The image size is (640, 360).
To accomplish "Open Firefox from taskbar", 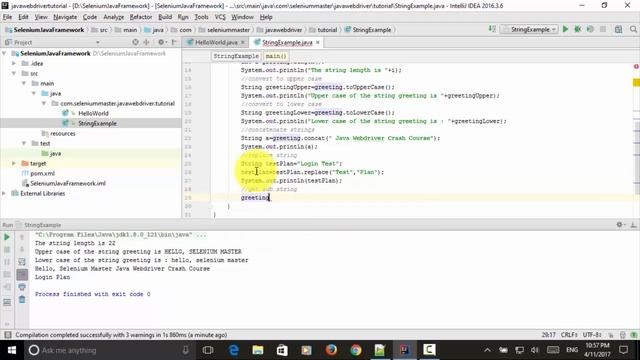I will coord(331,350).
